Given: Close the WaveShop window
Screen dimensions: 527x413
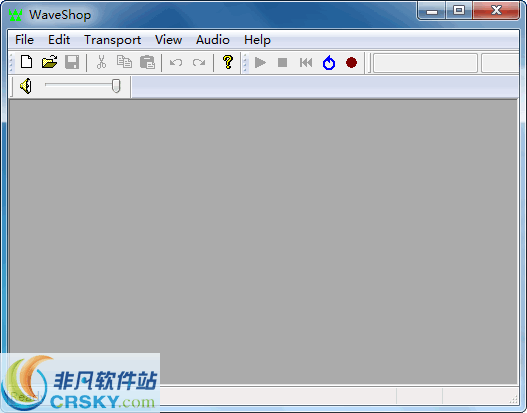Looking at the screenshot, I should click(496, 10).
